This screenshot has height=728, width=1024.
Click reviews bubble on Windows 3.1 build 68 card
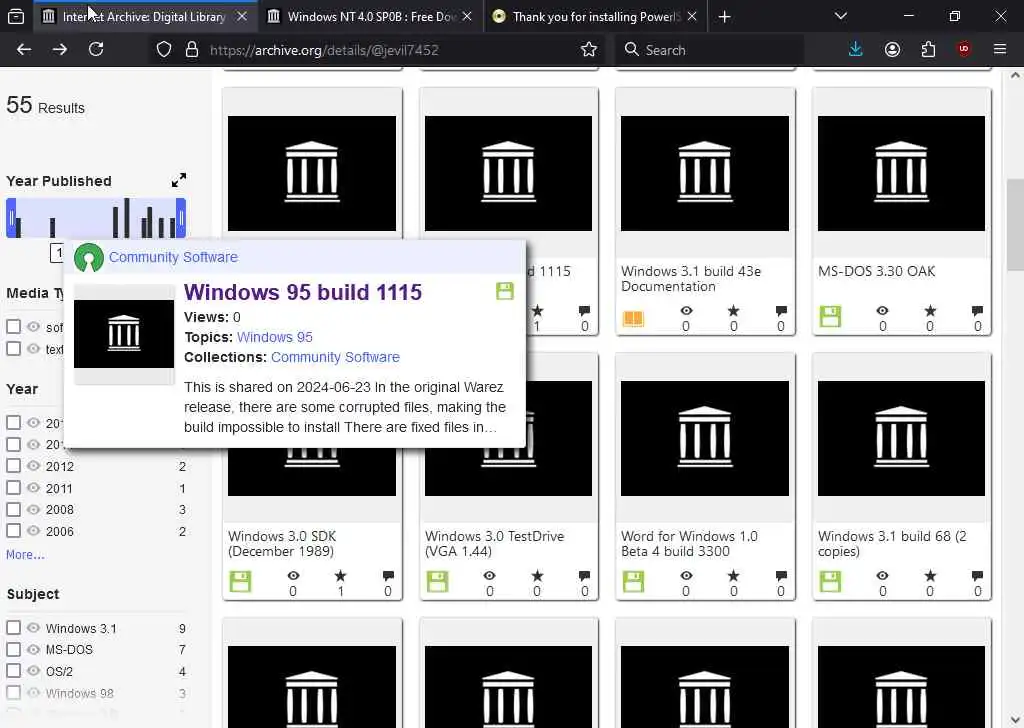[x=977, y=576]
